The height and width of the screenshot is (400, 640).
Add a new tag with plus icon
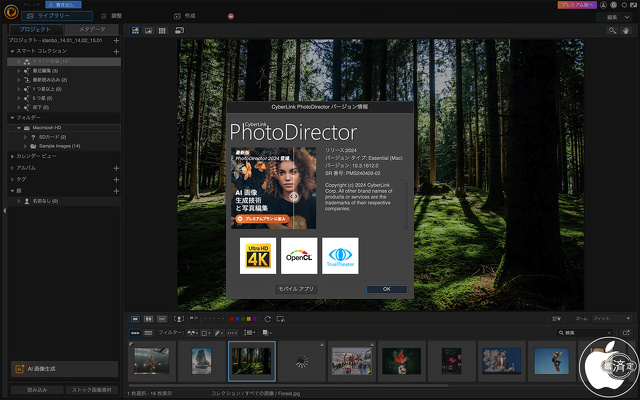click(x=116, y=180)
